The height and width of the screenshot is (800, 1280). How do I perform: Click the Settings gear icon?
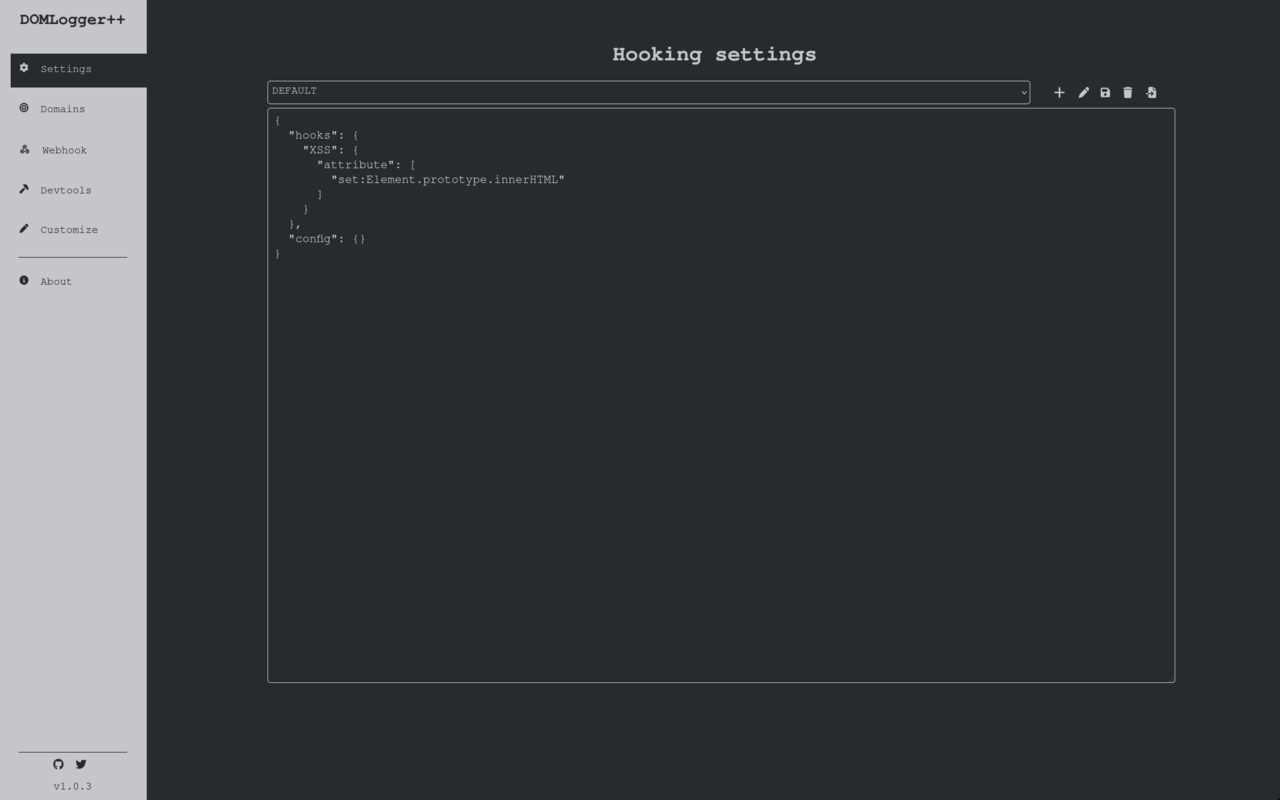[x=24, y=68]
